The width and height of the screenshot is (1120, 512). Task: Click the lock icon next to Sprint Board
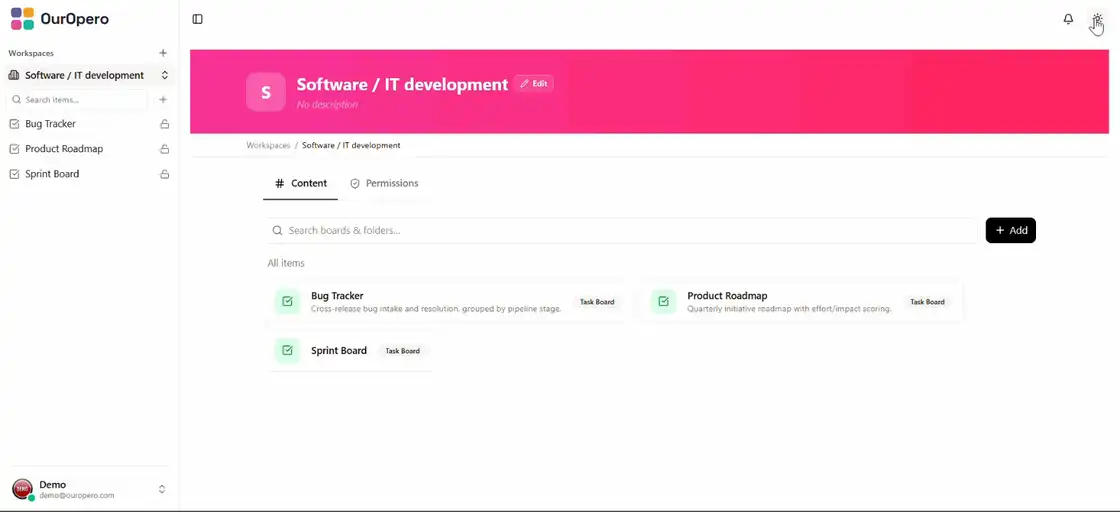[164, 174]
